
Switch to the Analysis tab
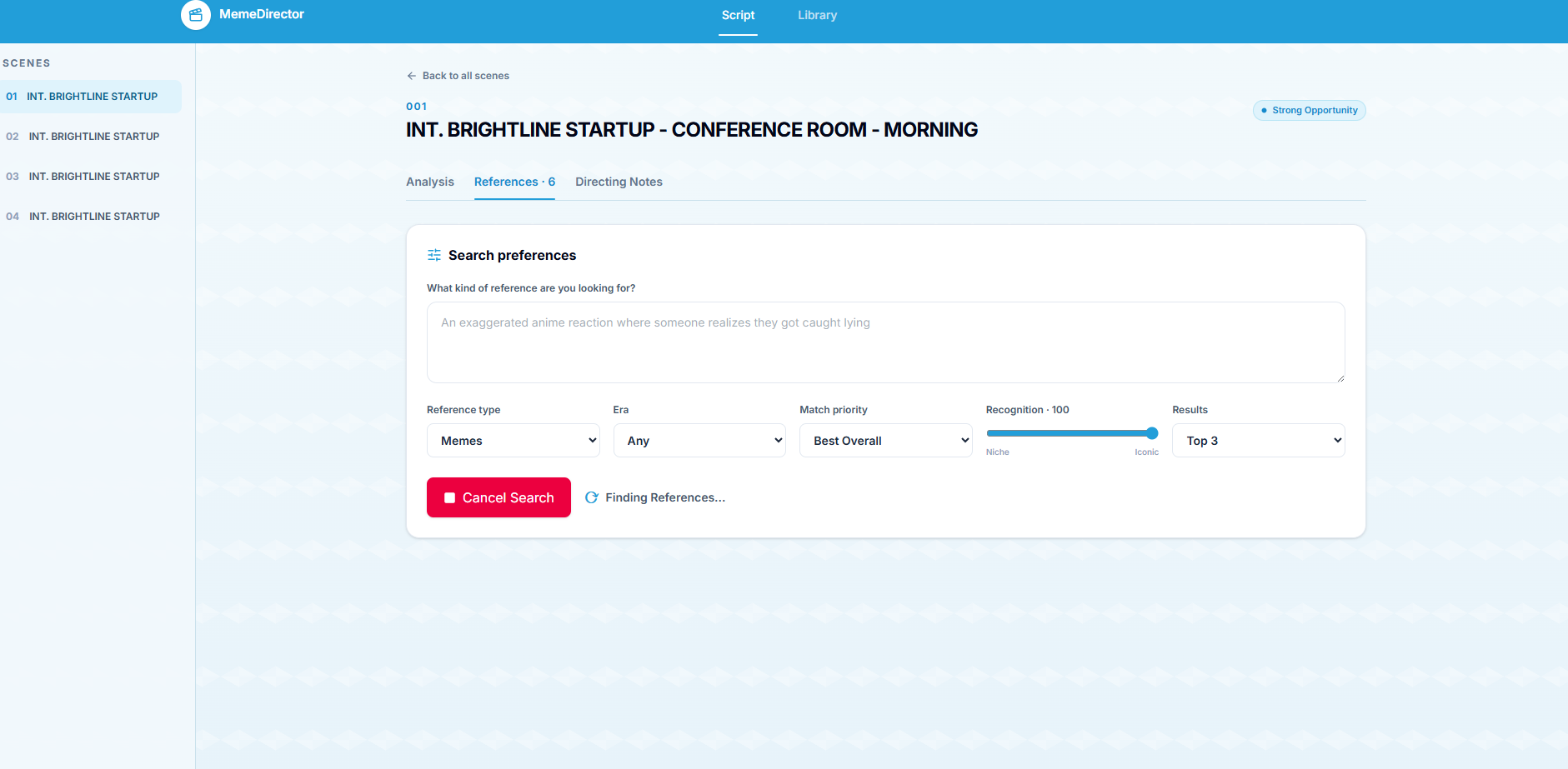[x=430, y=182]
